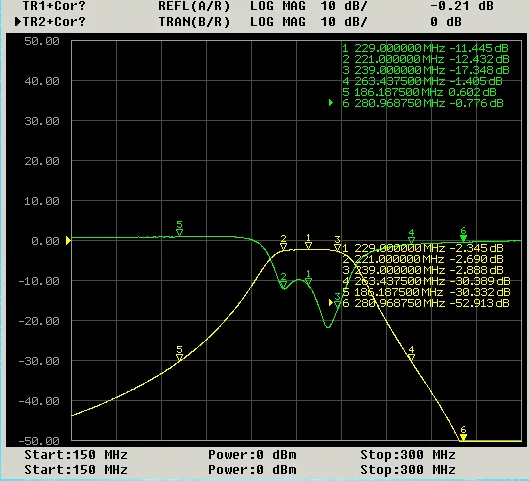Select the active TR2+Cor? trace label
530x481 pixels.
tap(54, 22)
